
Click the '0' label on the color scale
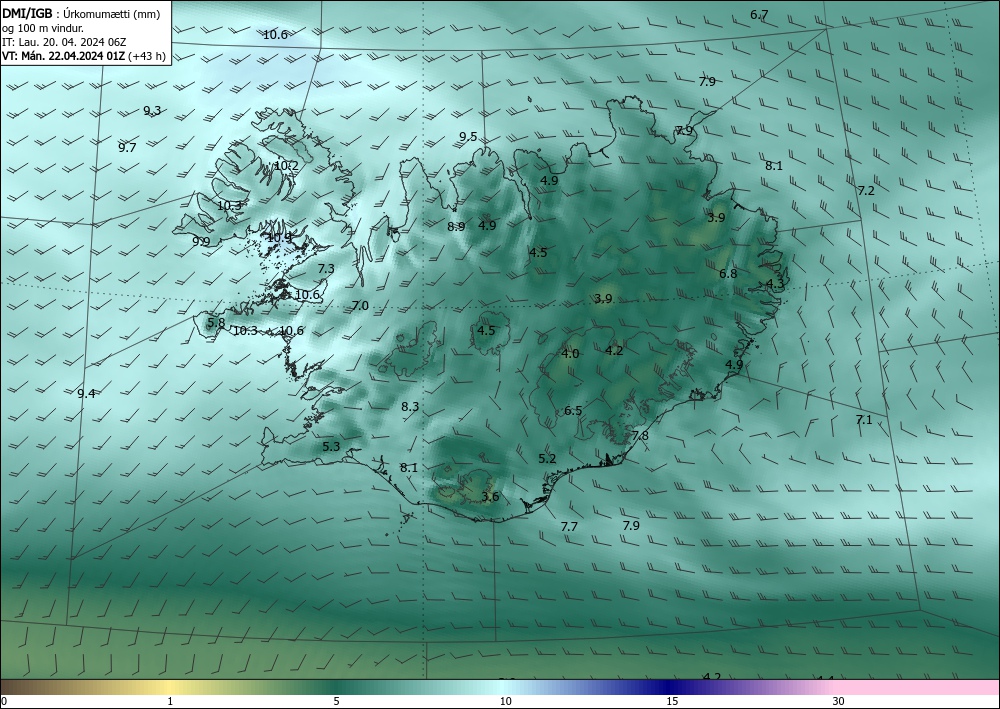[4, 702]
